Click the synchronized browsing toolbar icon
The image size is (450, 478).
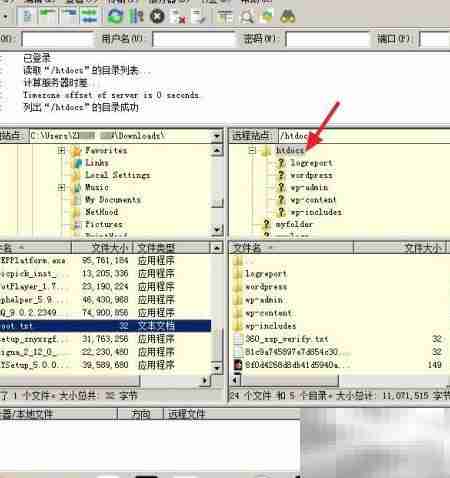267,16
